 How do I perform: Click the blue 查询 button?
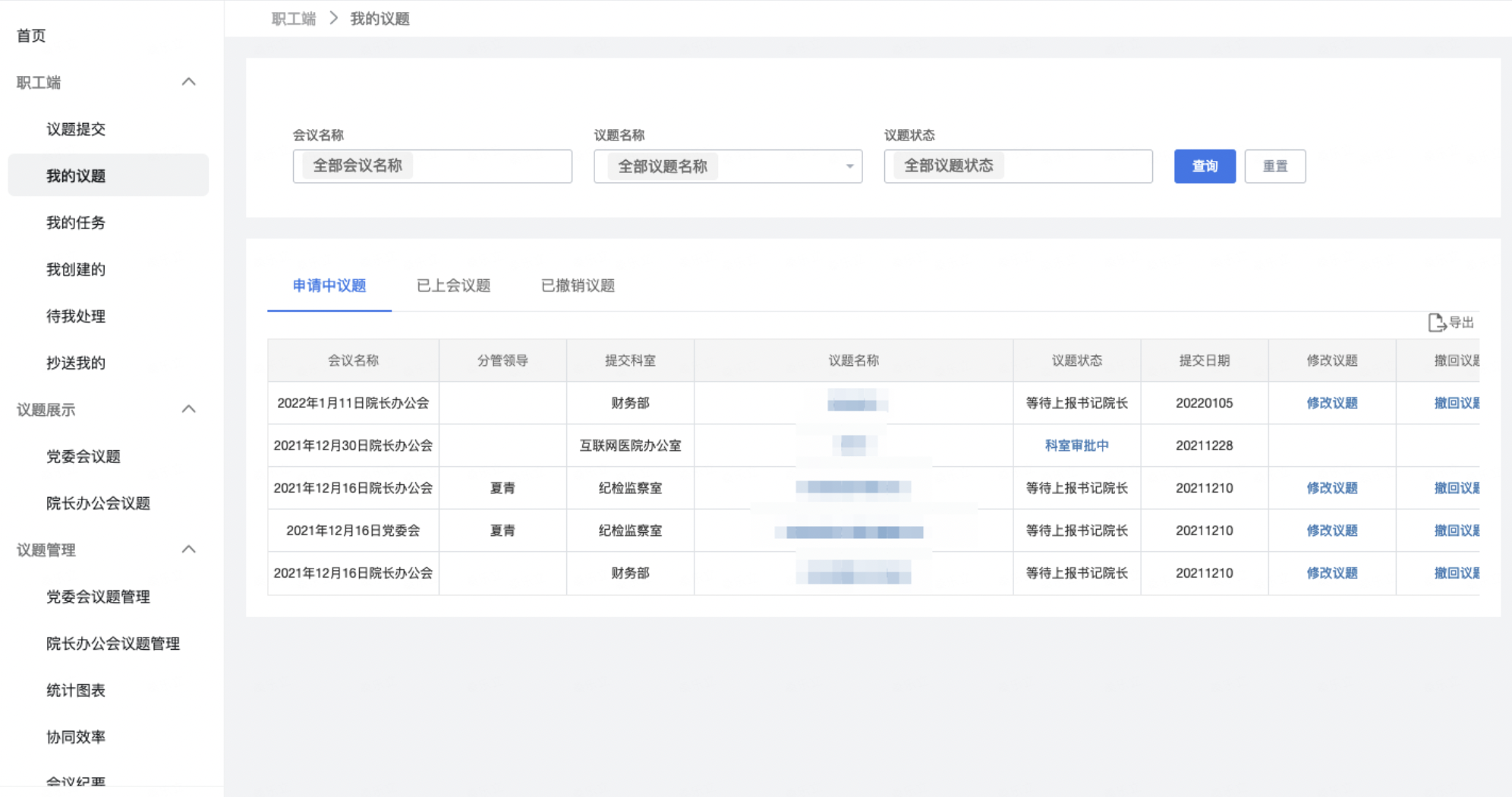pos(1205,166)
